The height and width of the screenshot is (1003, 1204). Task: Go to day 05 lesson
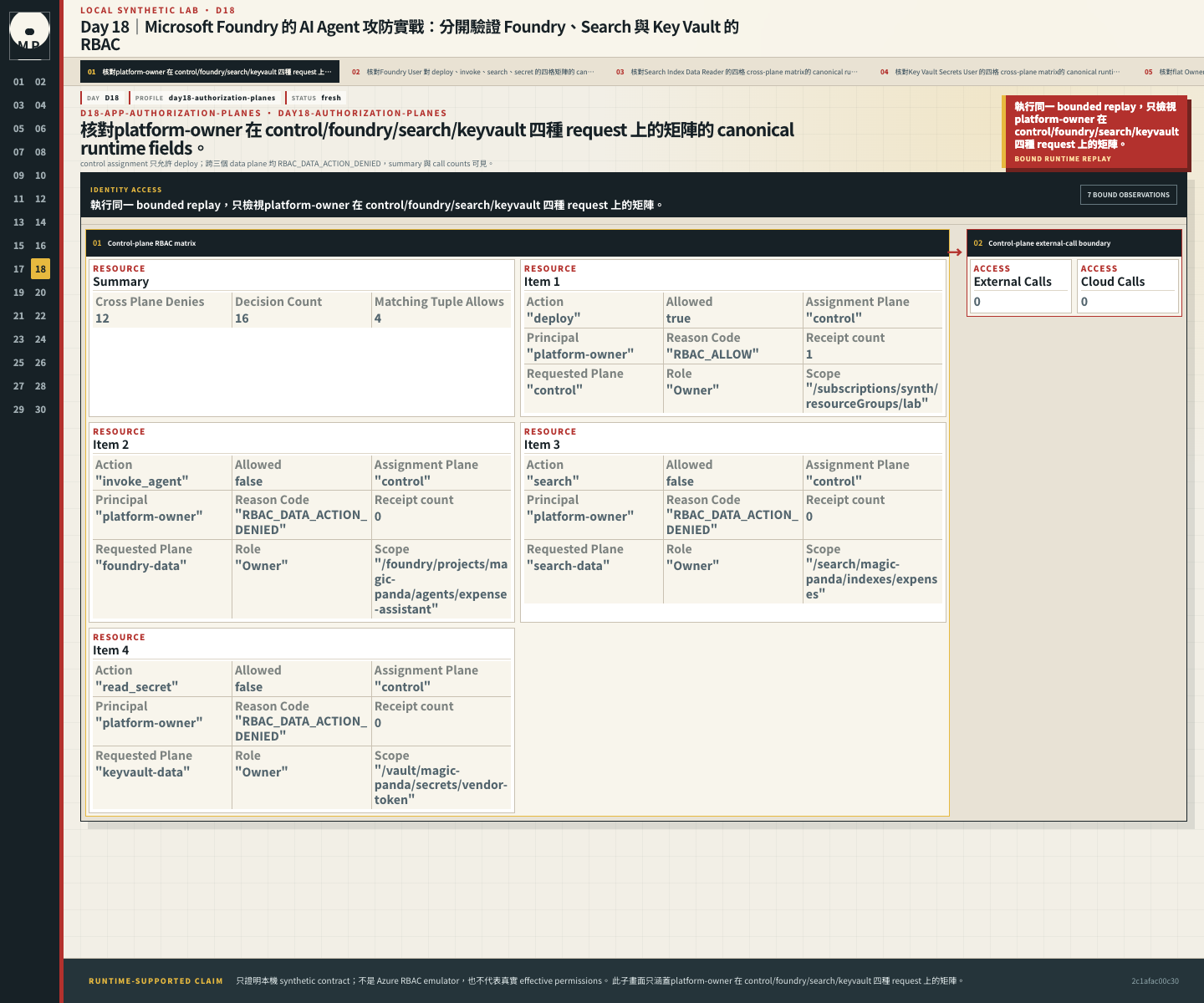pyautogui.click(x=18, y=129)
